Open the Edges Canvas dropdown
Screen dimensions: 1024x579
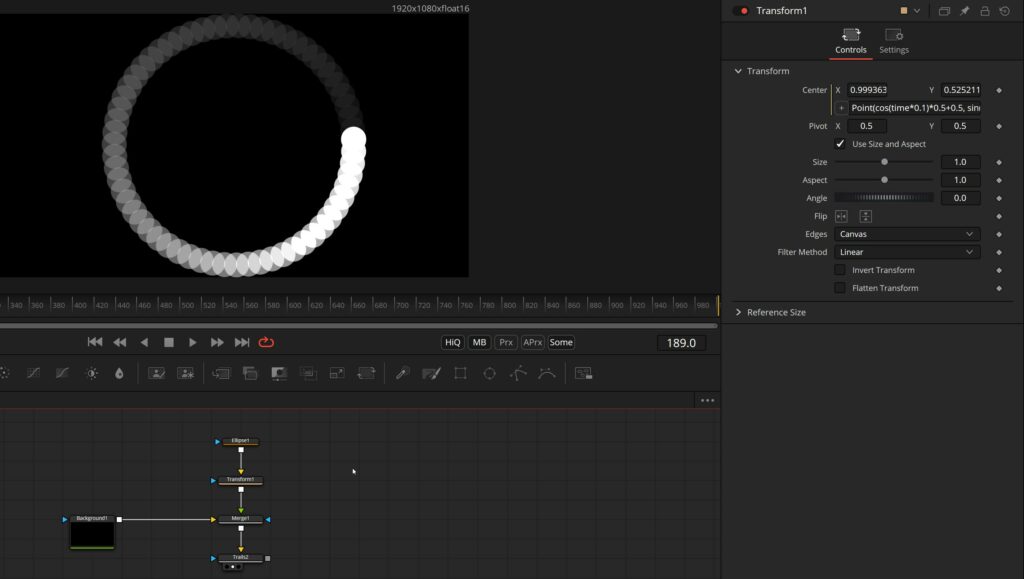pyautogui.click(x=906, y=234)
